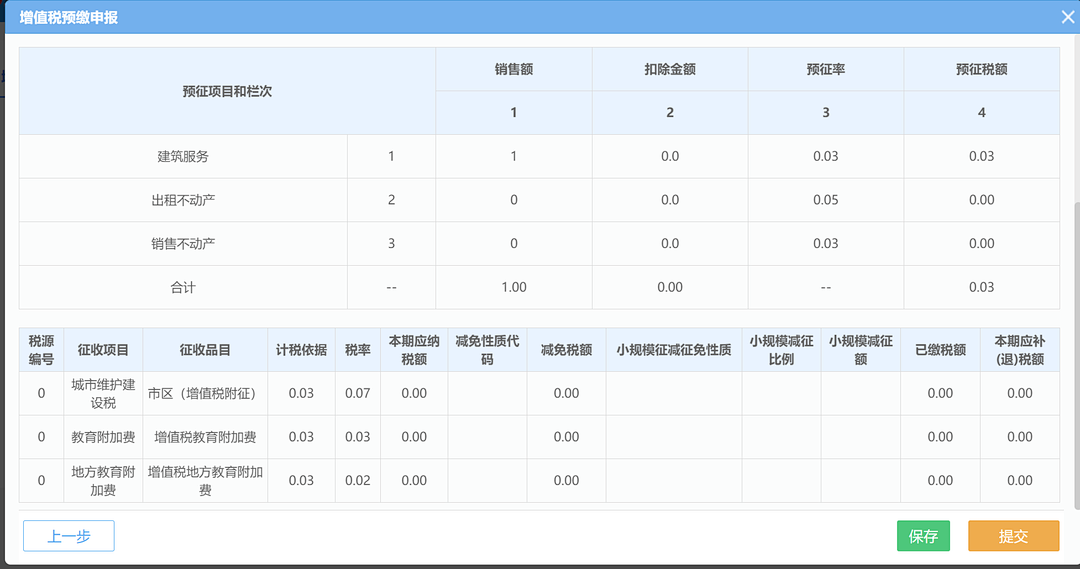Click the green 保存 button
This screenshot has width=1080, height=569.
[923, 536]
